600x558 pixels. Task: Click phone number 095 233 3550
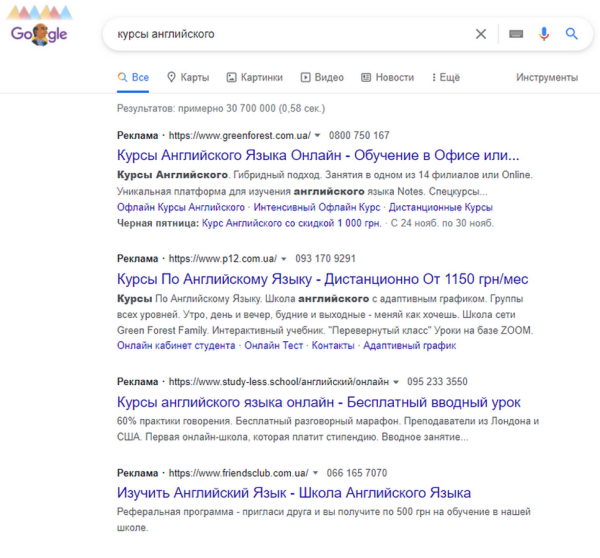click(437, 382)
